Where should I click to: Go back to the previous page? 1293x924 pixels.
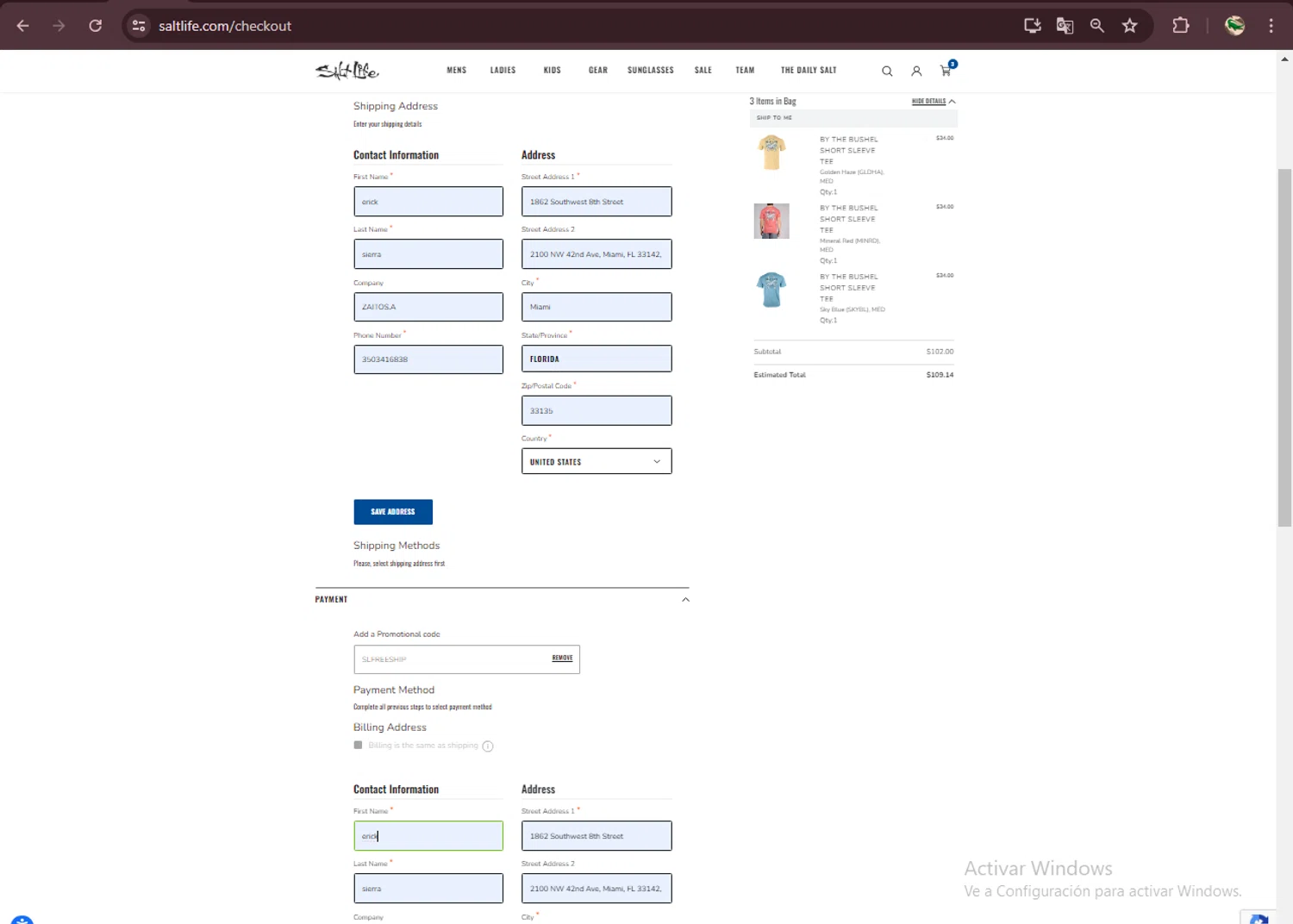pos(23,26)
